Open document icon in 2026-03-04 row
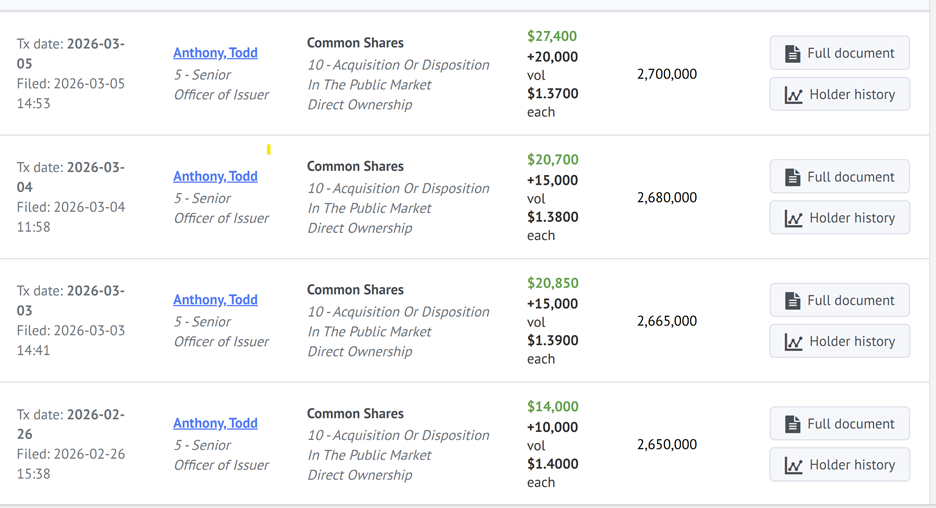 click(792, 177)
